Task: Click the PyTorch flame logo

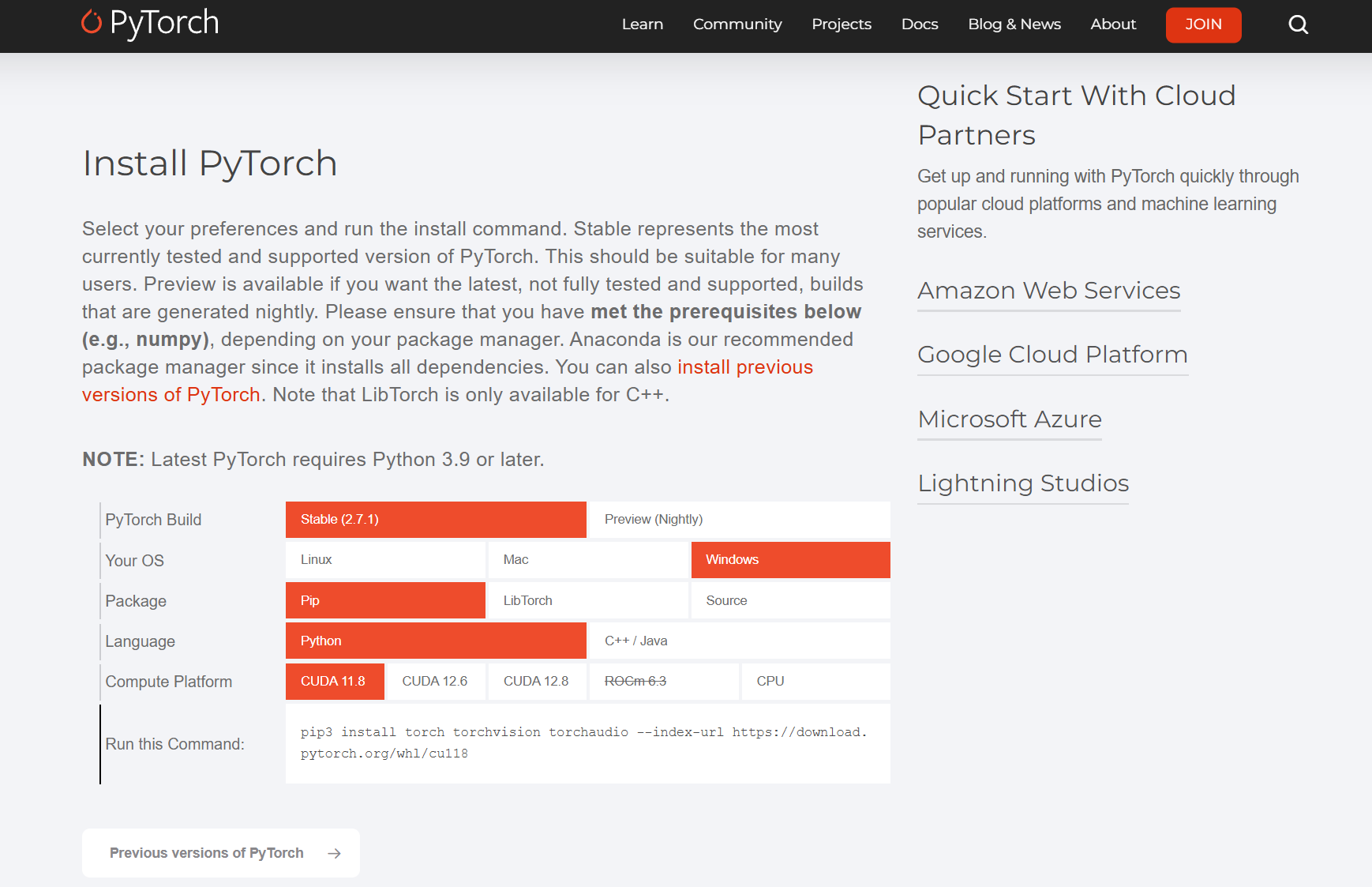Action: point(92,22)
